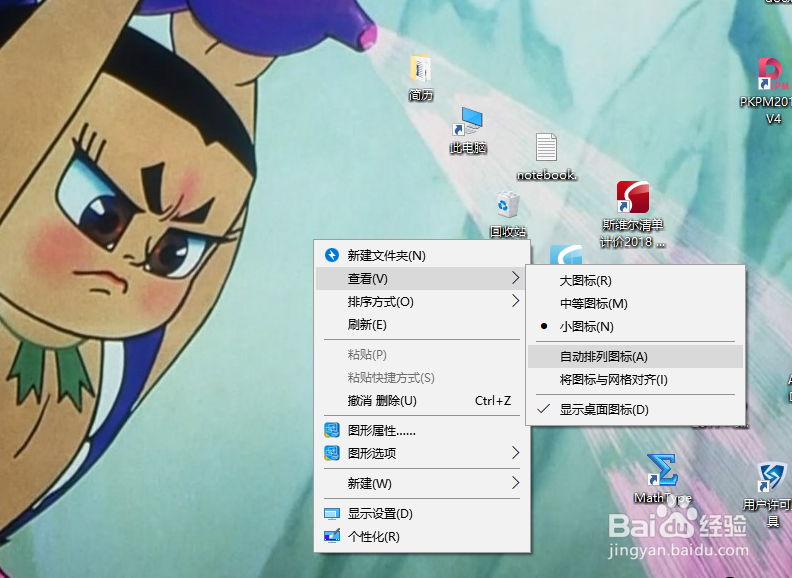Viewport: 792px width, 578px height.
Task: Expand arrow next to 图形选项
Action: point(515,453)
